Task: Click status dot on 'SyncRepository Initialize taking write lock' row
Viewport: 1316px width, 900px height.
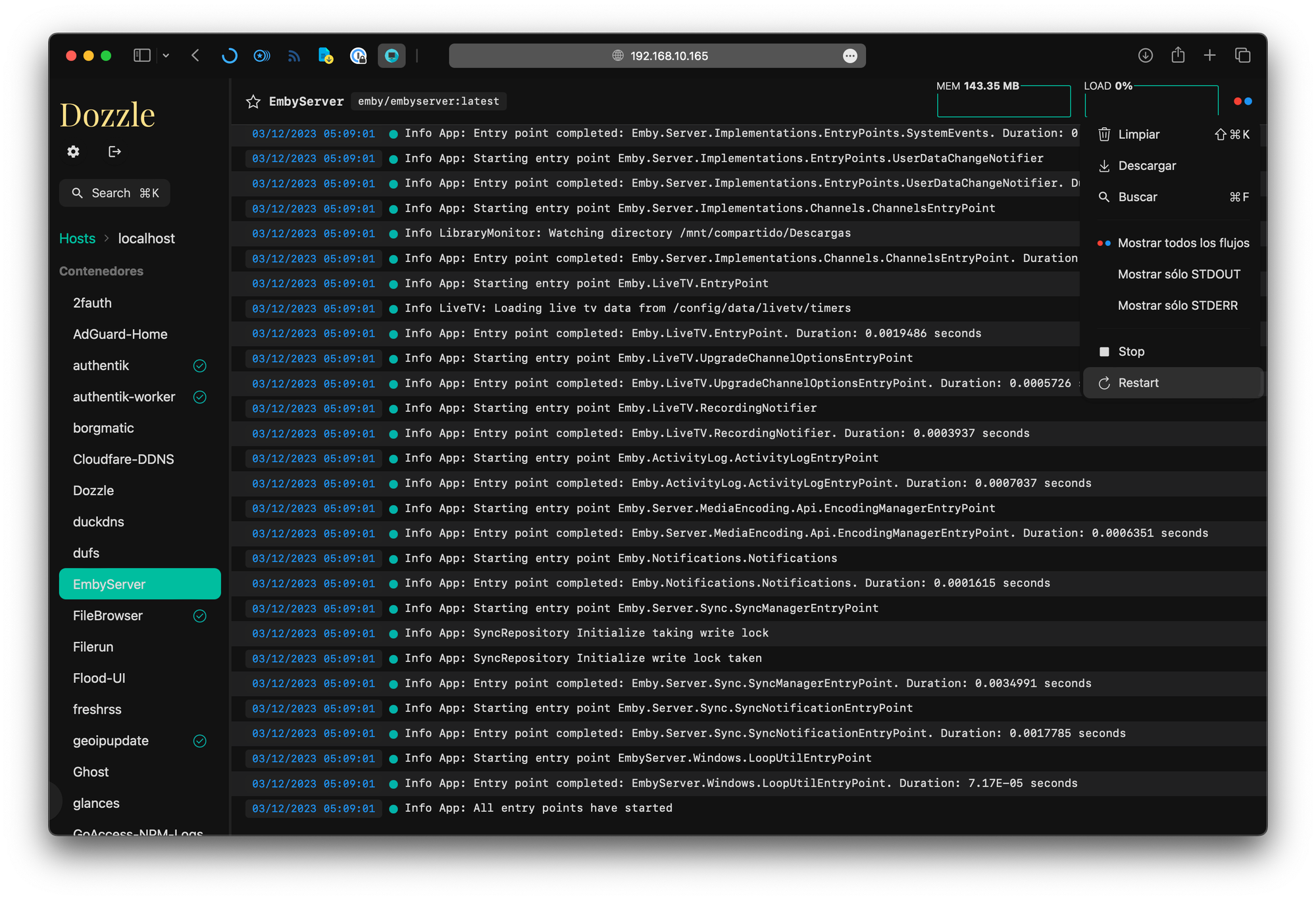Action: click(393, 634)
